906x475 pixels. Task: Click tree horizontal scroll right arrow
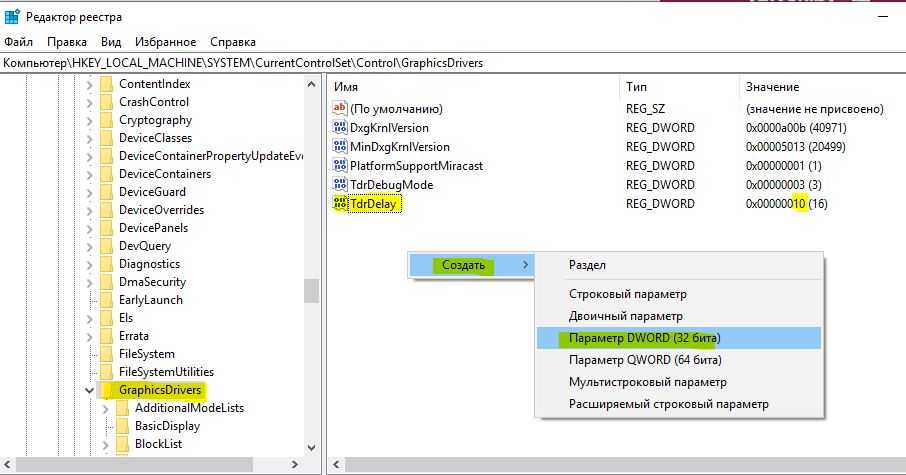pos(295,464)
